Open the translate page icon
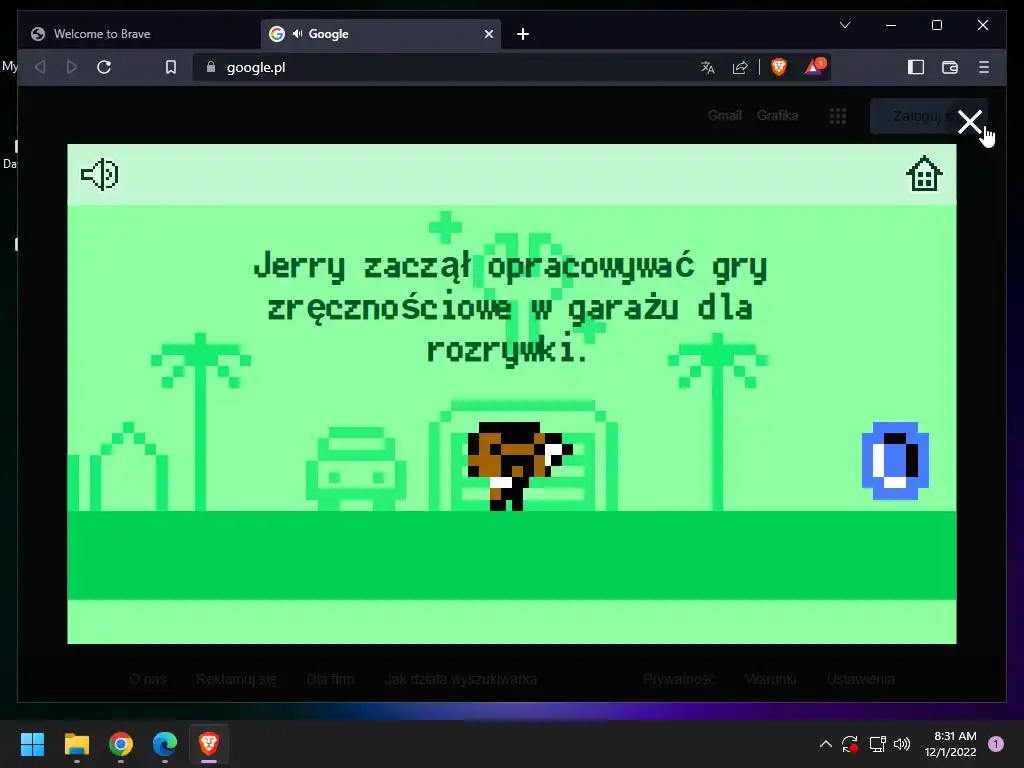The width and height of the screenshot is (1024, 768). coord(707,67)
